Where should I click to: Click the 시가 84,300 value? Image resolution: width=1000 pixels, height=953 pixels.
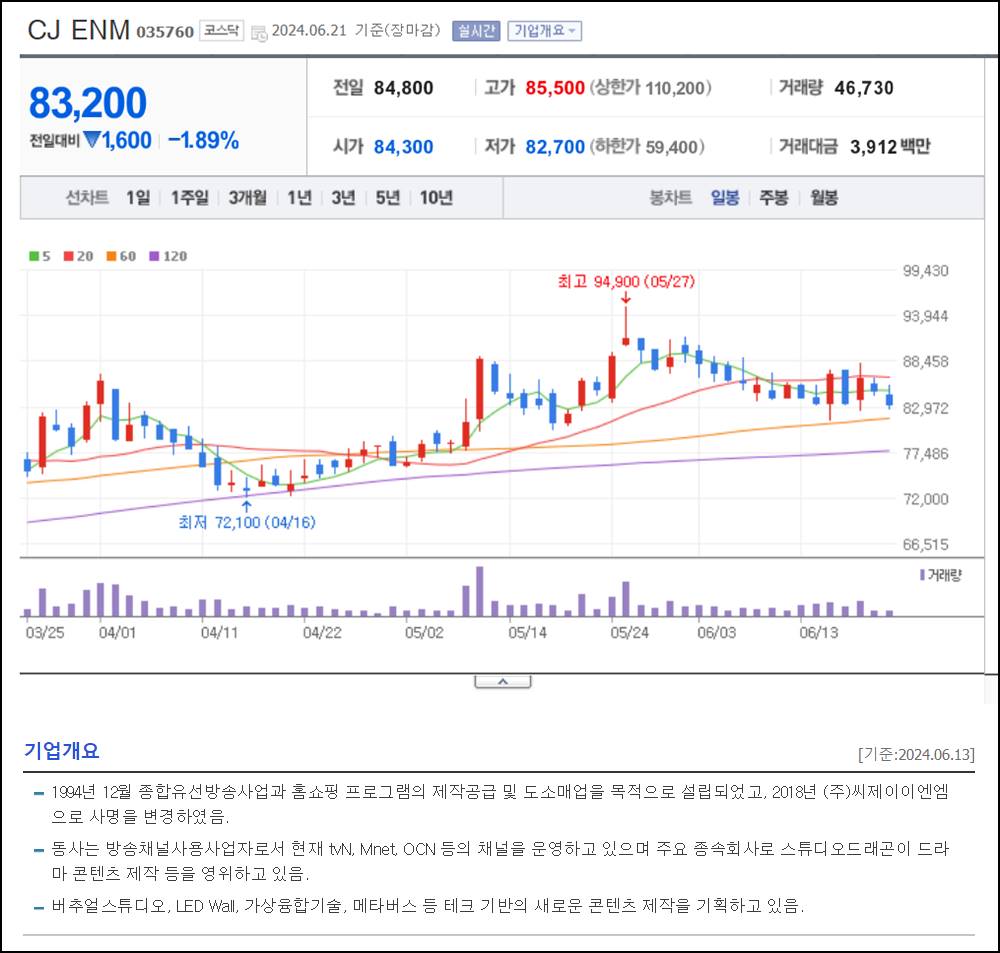403,147
